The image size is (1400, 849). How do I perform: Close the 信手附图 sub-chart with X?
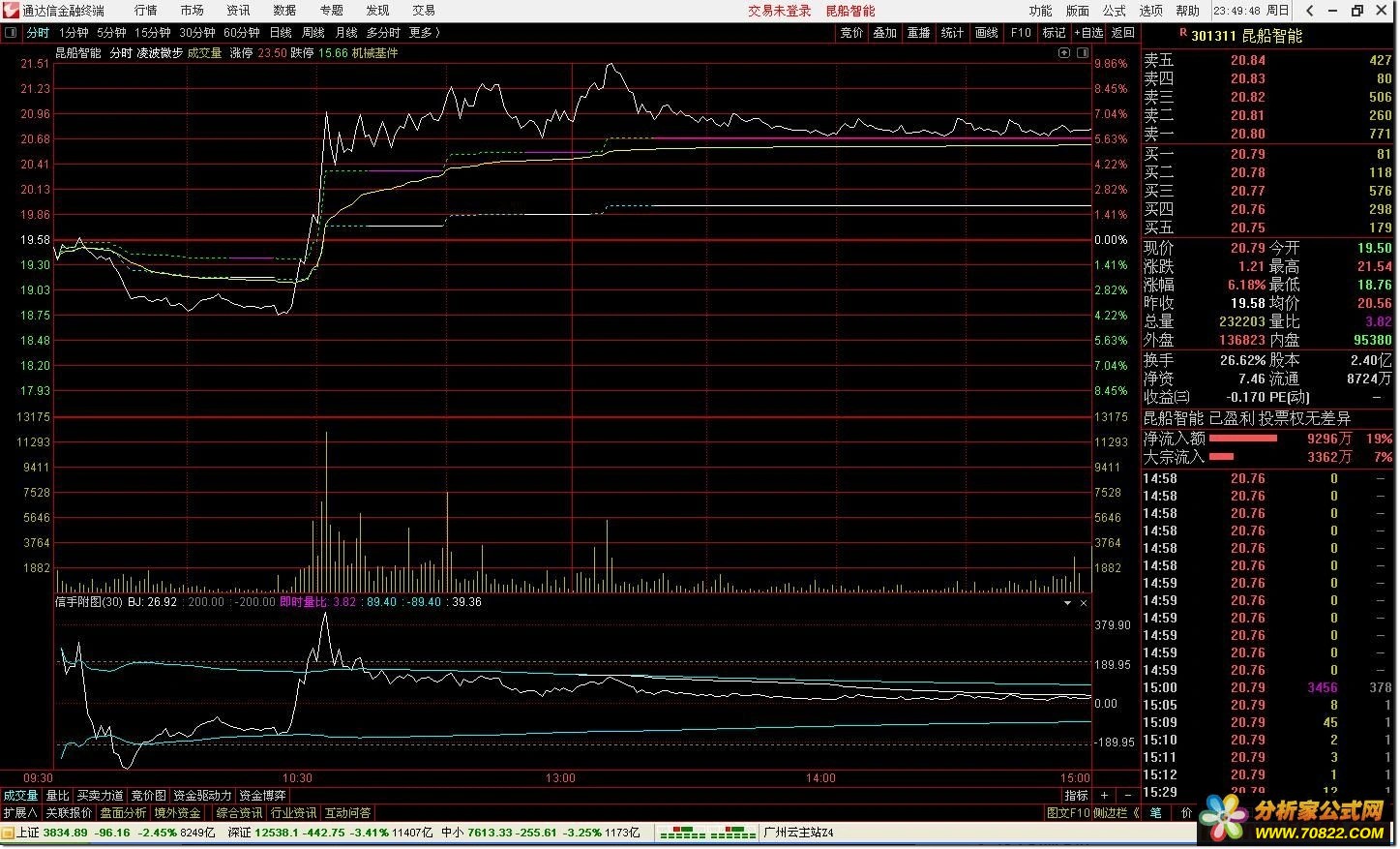1084,603
